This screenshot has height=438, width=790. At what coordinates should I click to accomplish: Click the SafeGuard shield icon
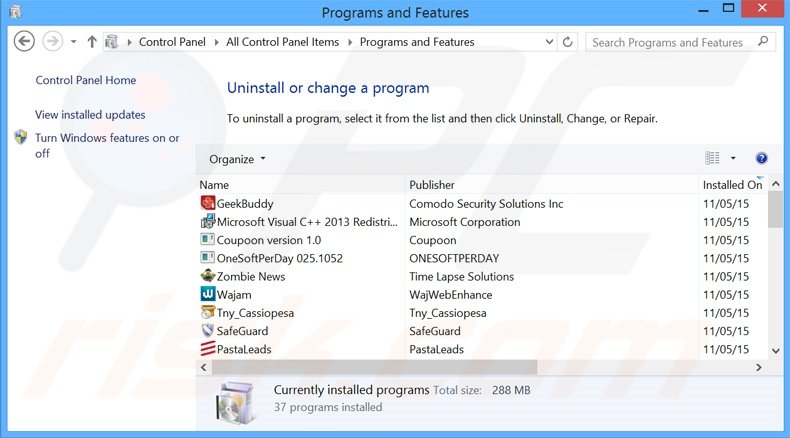(208, 331)
